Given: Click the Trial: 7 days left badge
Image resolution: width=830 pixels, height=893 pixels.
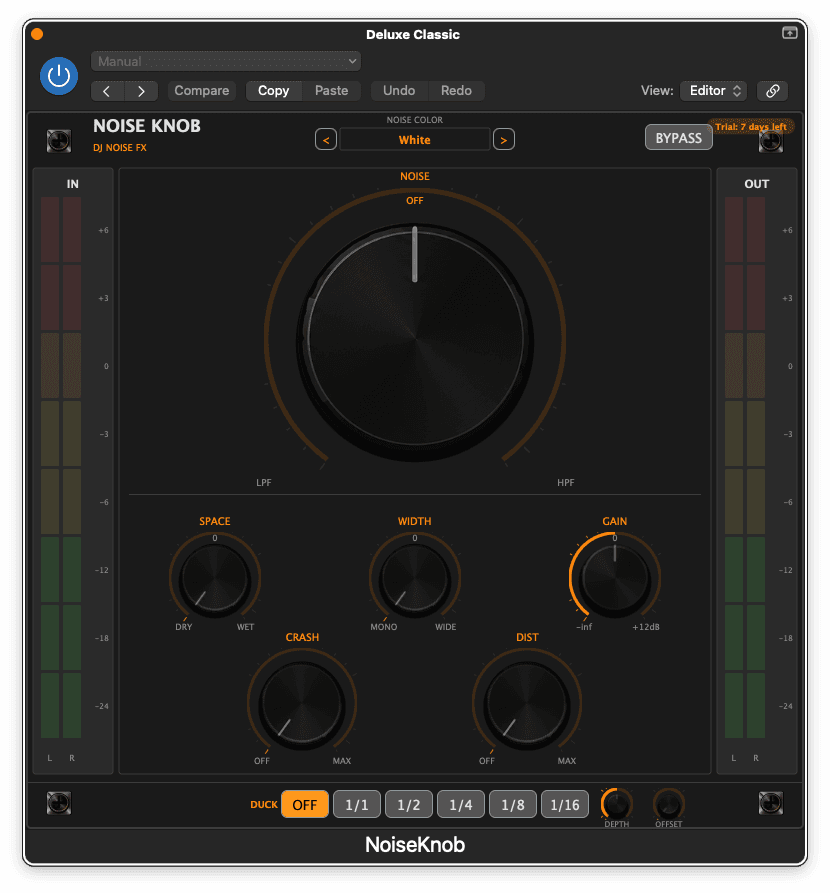Looking at the screenshot, I should coord(751,126).
